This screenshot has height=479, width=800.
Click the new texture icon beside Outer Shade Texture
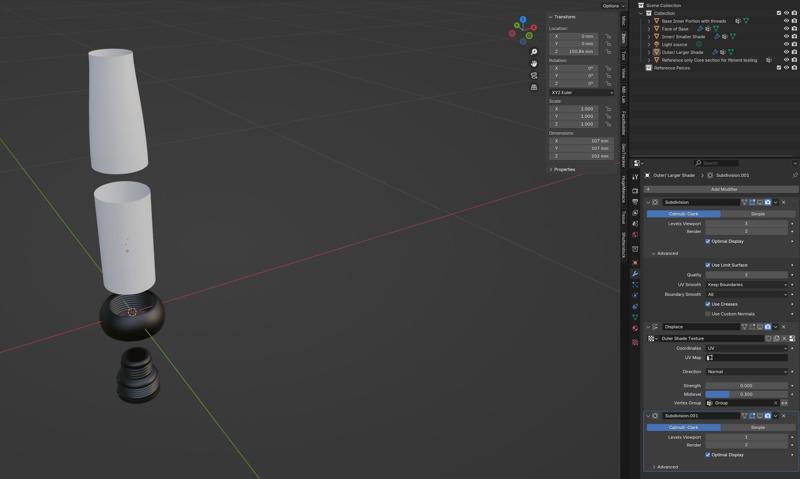click(777, 338)
